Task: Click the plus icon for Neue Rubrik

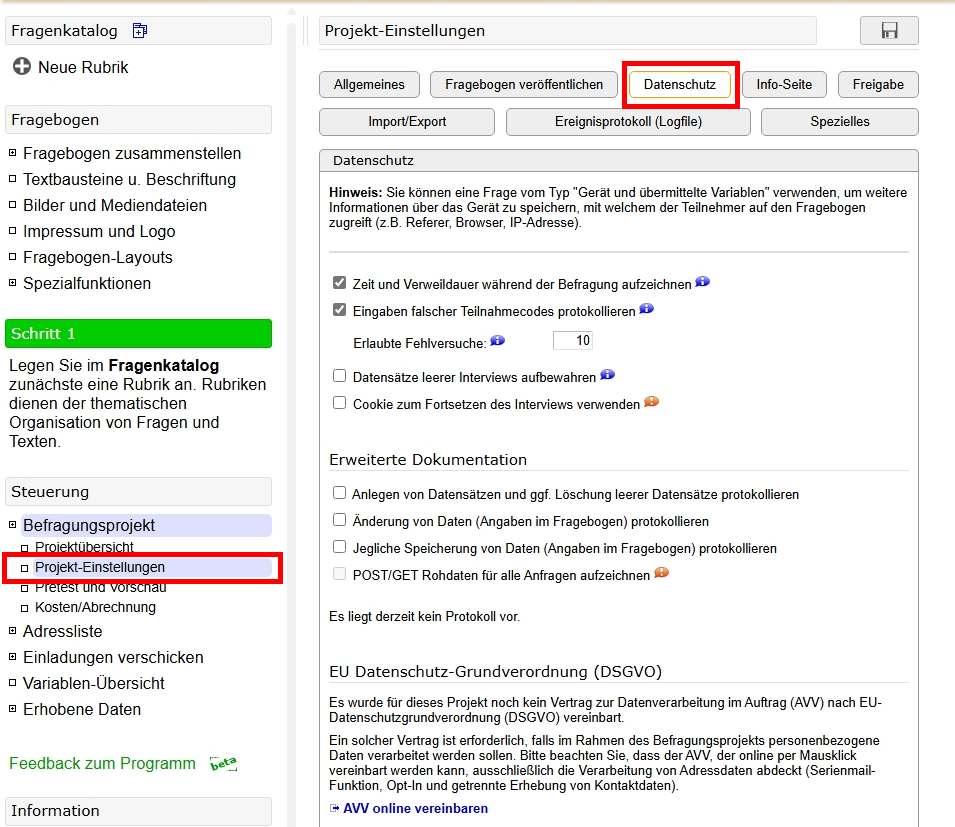Action: tap(20, 67)
